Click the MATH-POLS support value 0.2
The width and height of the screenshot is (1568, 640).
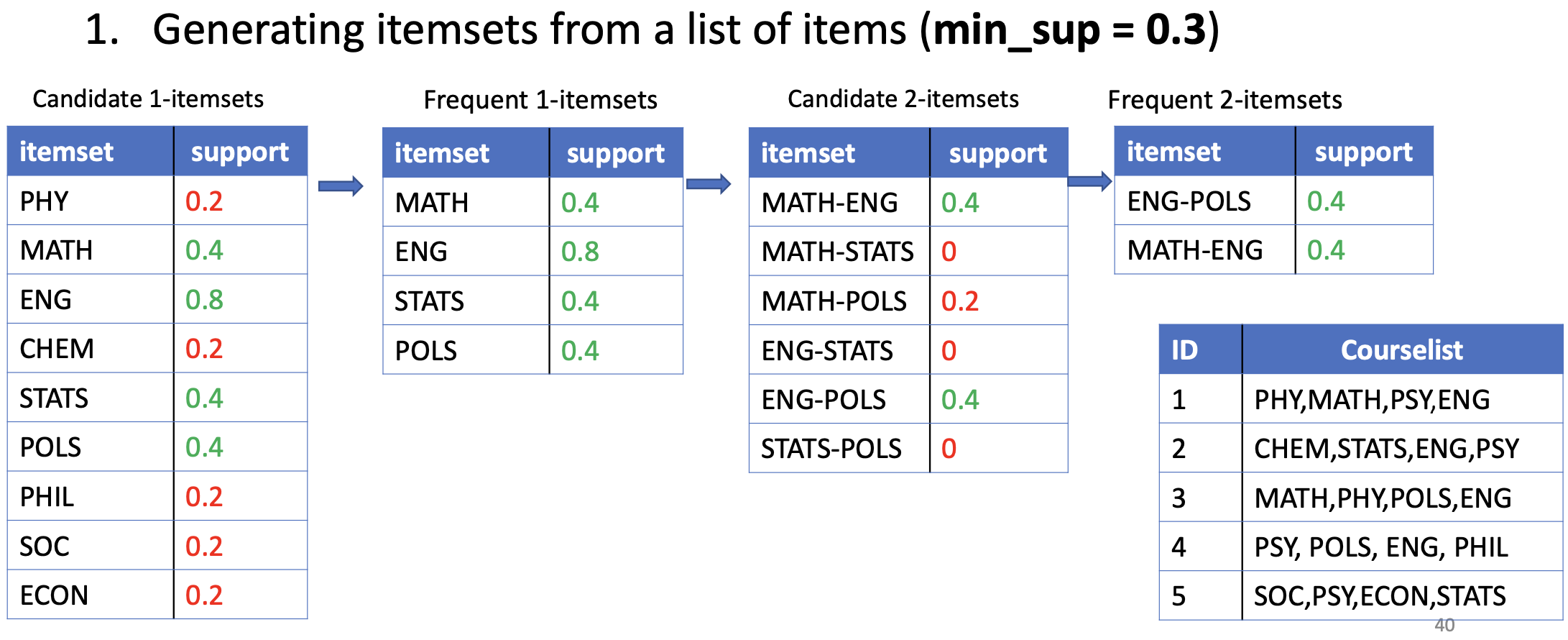point(960,301)
